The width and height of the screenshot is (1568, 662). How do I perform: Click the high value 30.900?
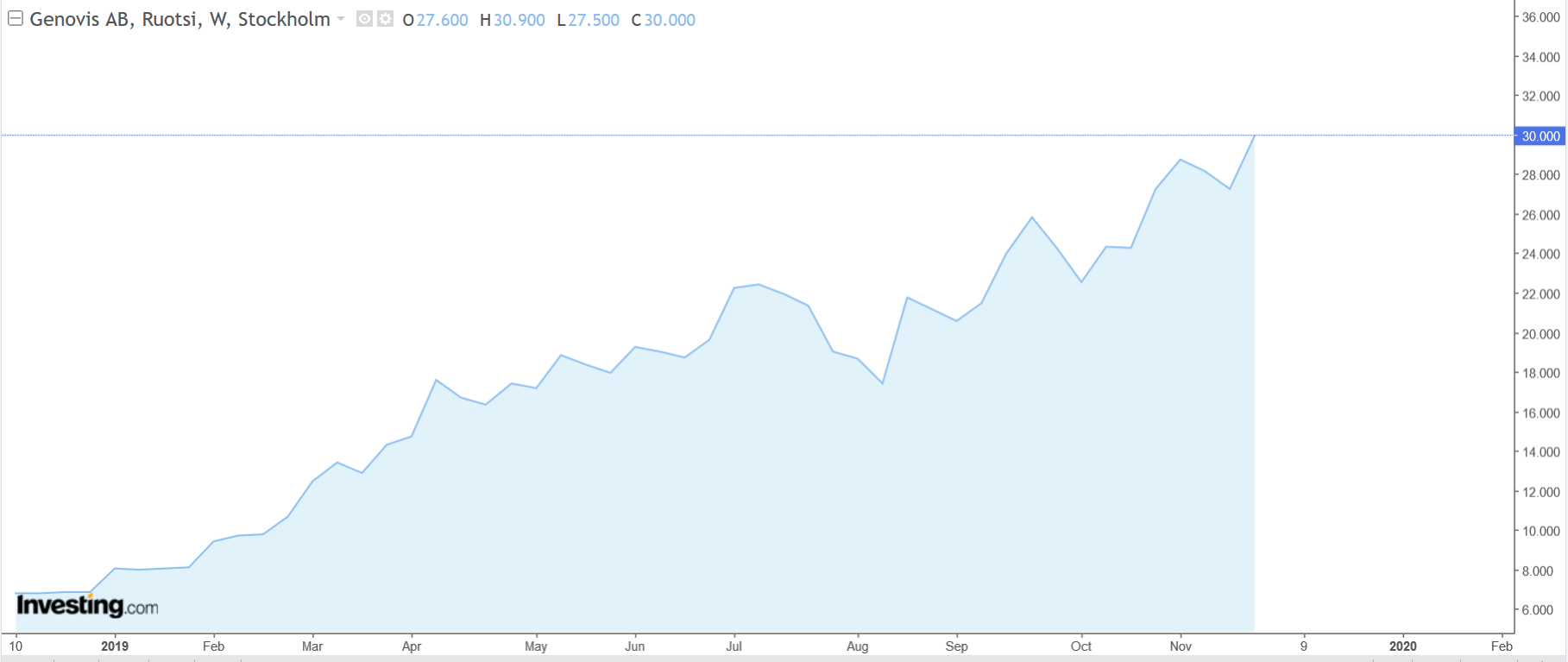coord(519,20)
